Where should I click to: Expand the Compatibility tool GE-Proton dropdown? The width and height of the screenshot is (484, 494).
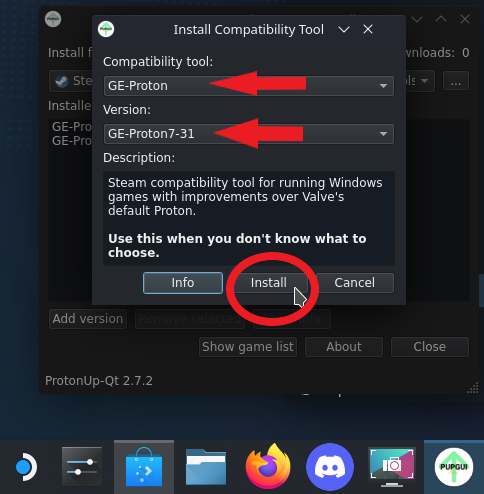tap(249, 86)
